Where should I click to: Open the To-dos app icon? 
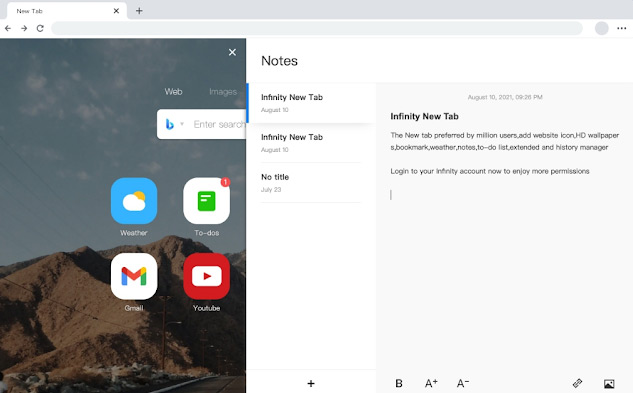[x=206, y=201]
